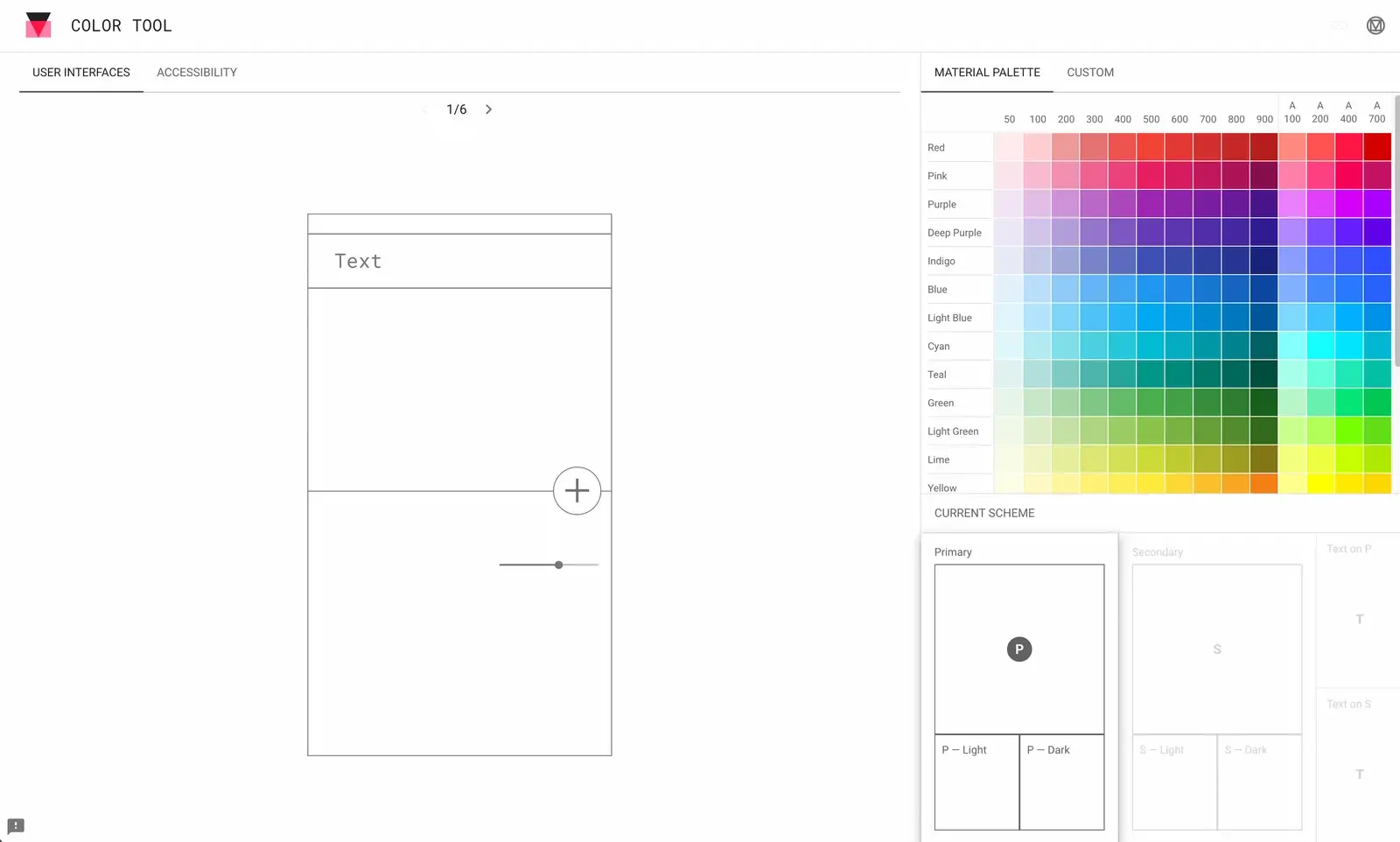The image size is (1400, 842).
Task: Advance preview with the next arrow
Action: pyautogui.click(x=488, y=109)
